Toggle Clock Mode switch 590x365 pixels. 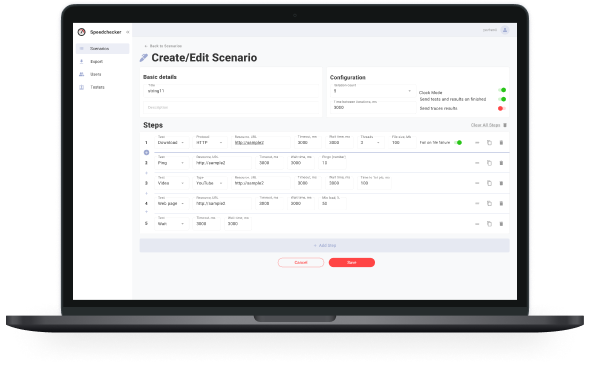tap(502, 90)
